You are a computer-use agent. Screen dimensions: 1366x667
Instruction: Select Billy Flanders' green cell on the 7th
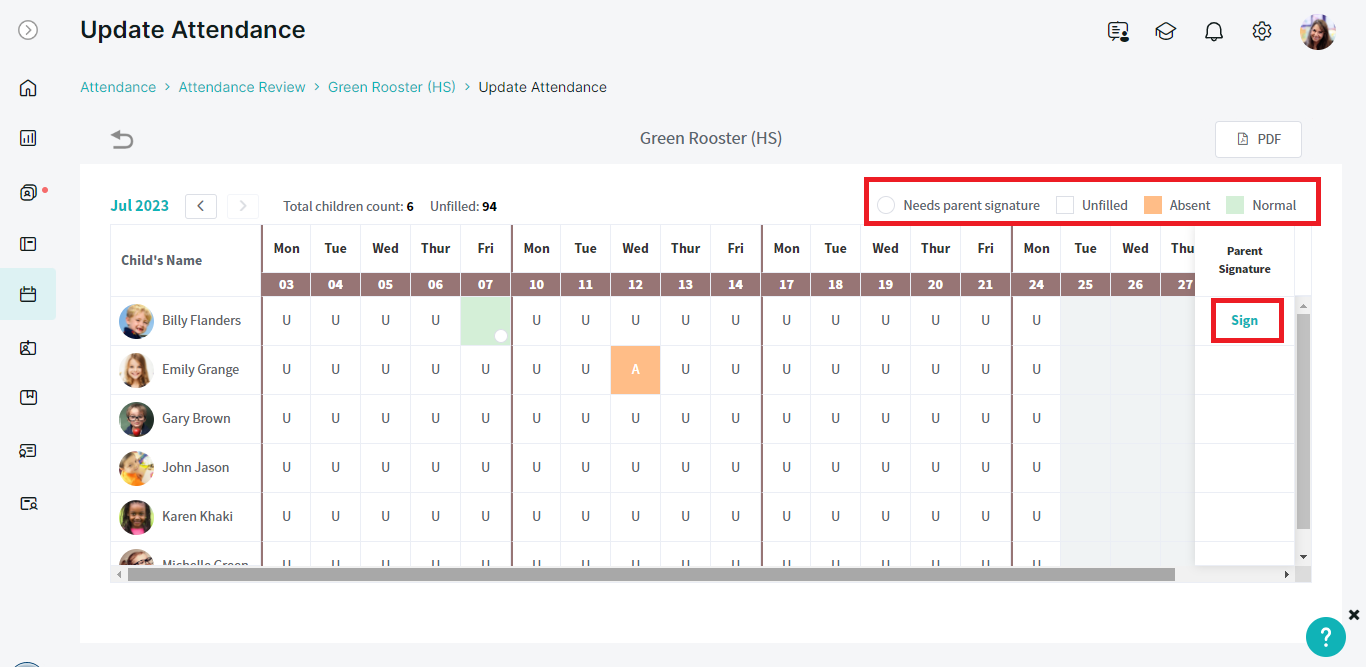486,320
